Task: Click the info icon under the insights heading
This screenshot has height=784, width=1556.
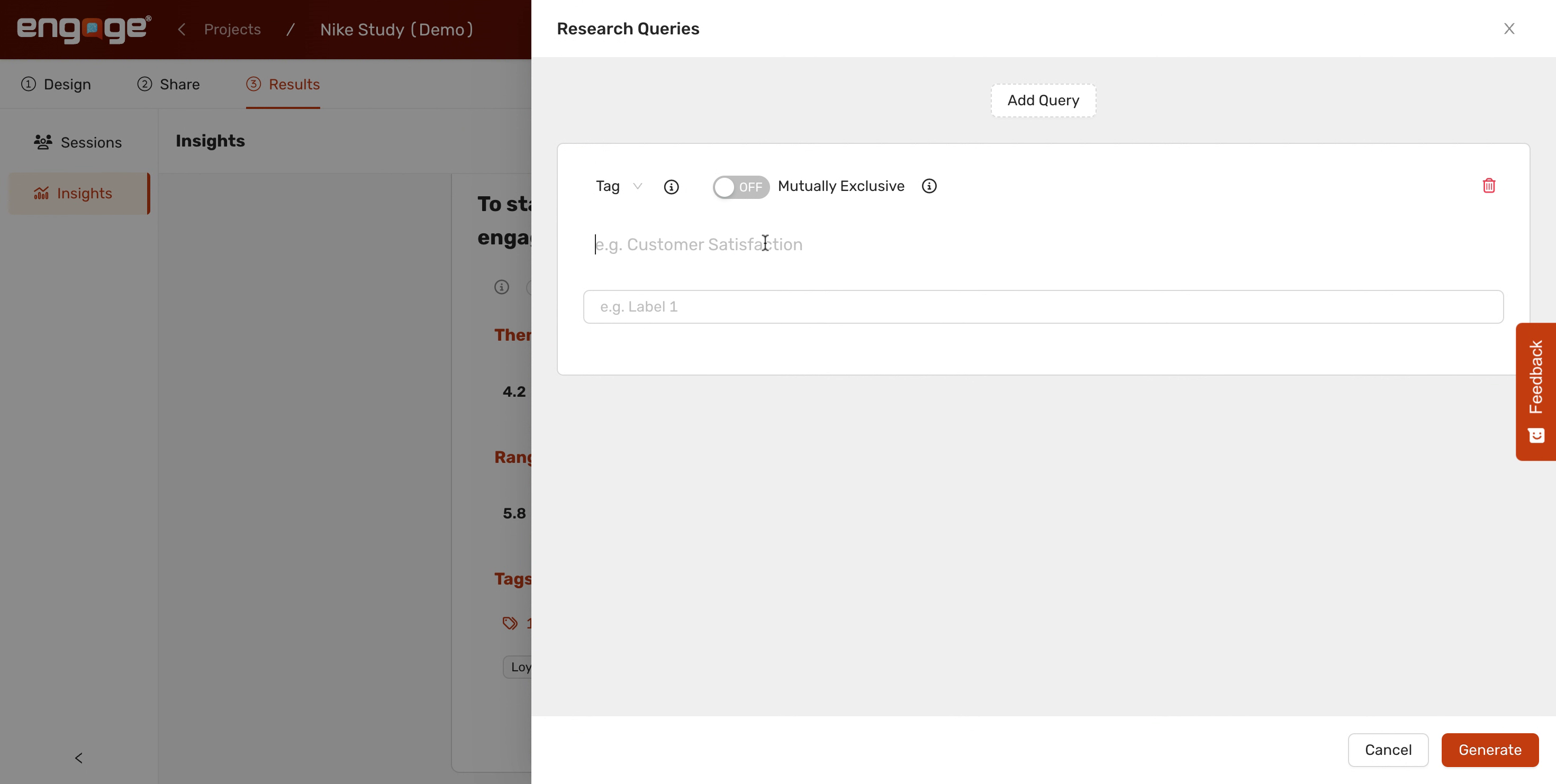Action: (x=501, y=287)
